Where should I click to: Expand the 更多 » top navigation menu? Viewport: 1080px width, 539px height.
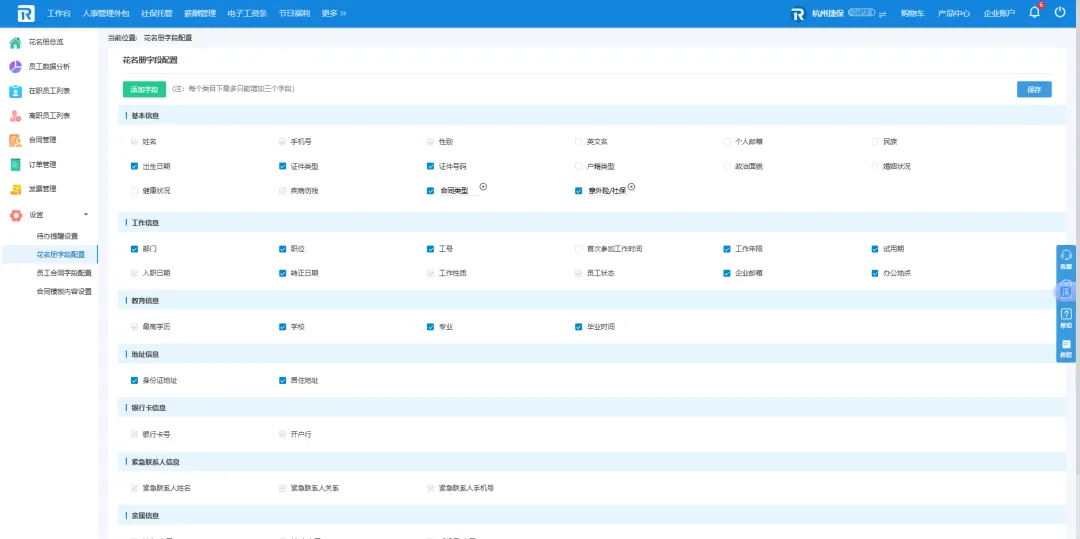(334, 13)
